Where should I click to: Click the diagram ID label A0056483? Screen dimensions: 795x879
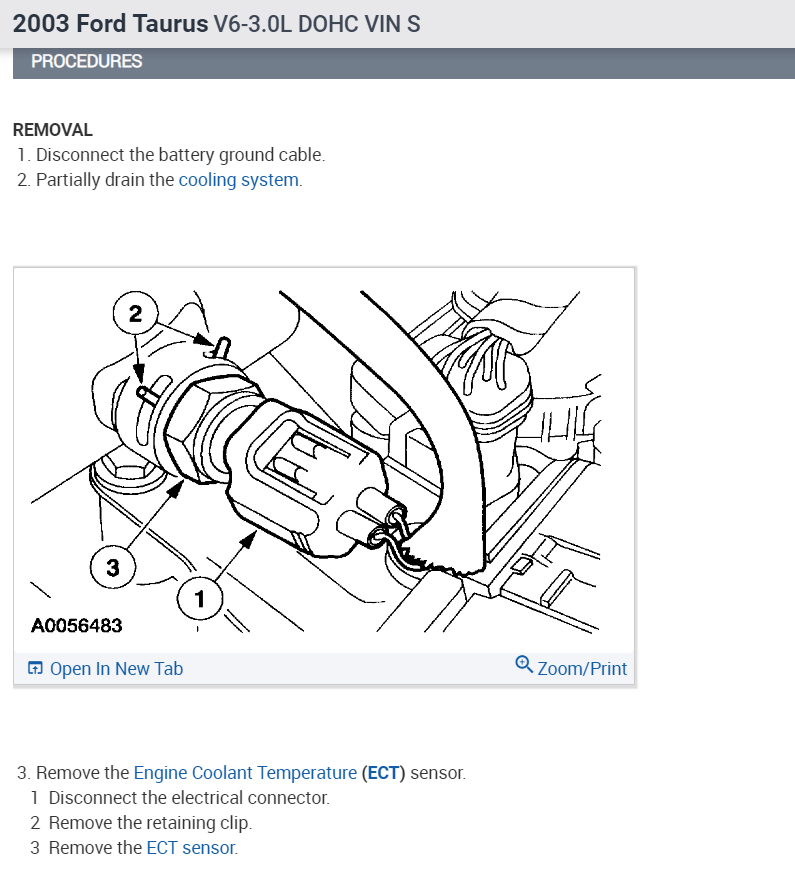[77, 626]
